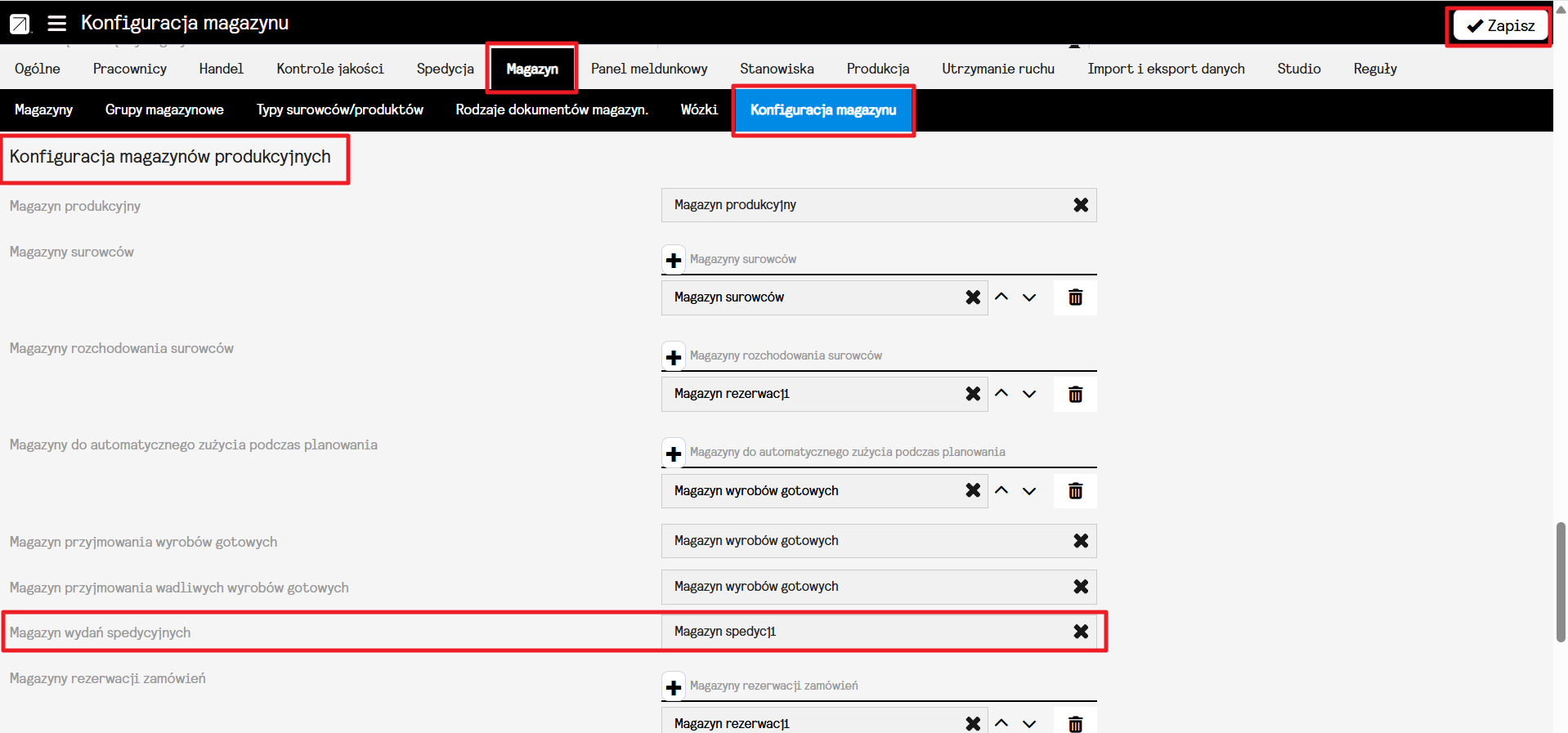Open Rodzaje dokumentów magazyn. sub-tab
The image size is (1568, 733).
552,110
